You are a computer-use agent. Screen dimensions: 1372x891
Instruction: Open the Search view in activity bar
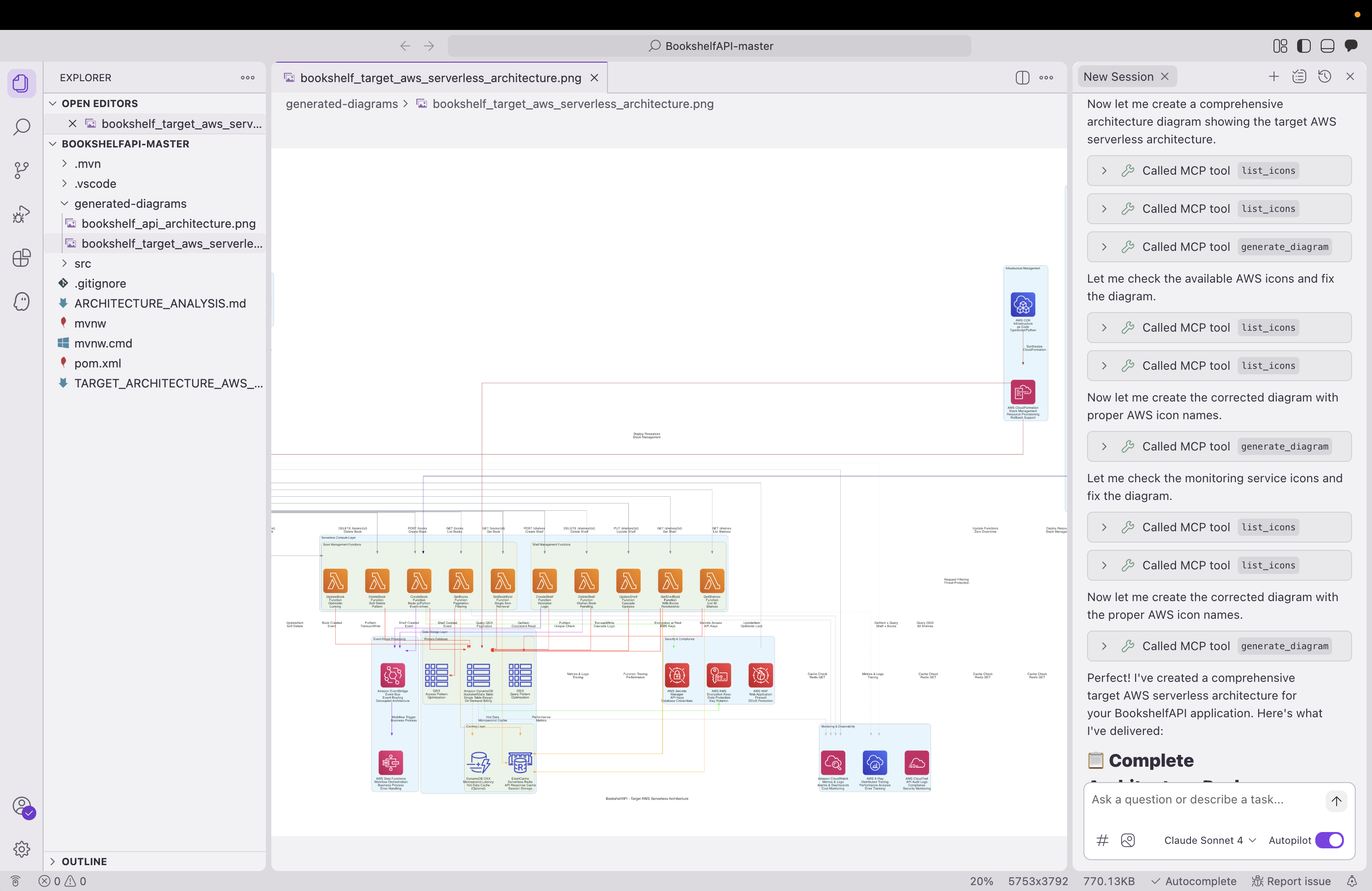[x=21, y=127]
